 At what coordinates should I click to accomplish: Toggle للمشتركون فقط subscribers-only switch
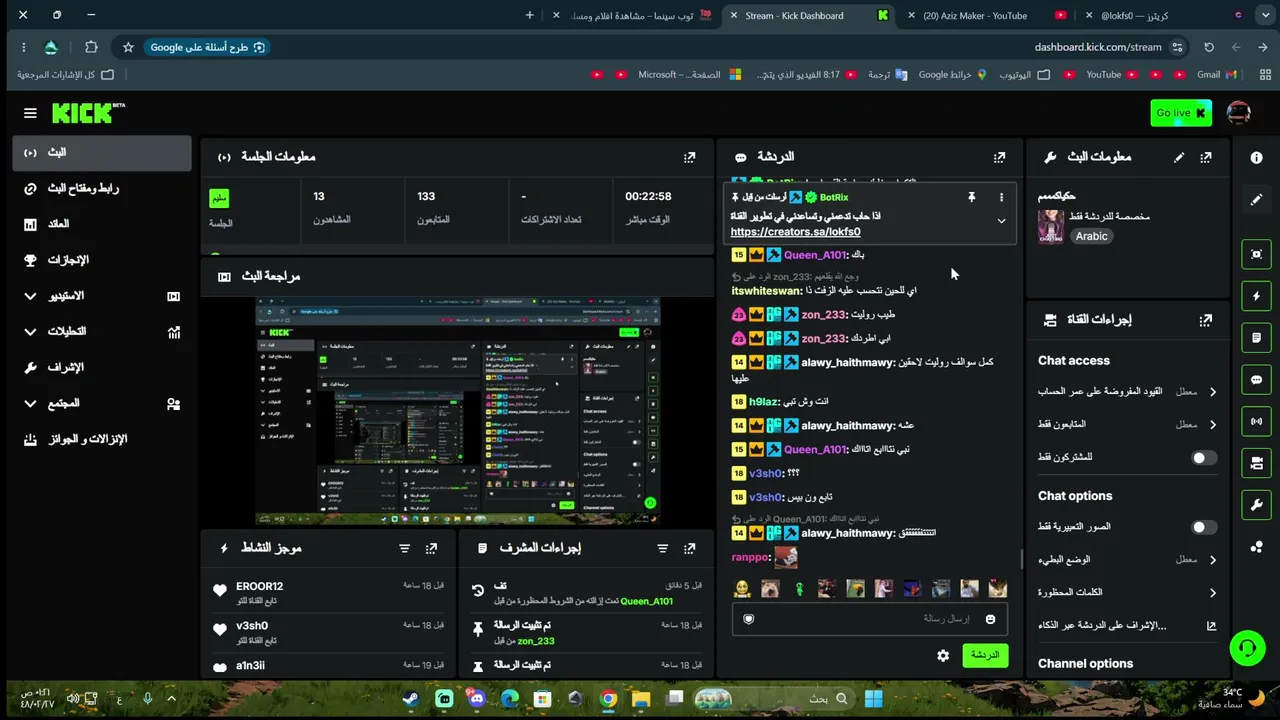click(1204, 458)
